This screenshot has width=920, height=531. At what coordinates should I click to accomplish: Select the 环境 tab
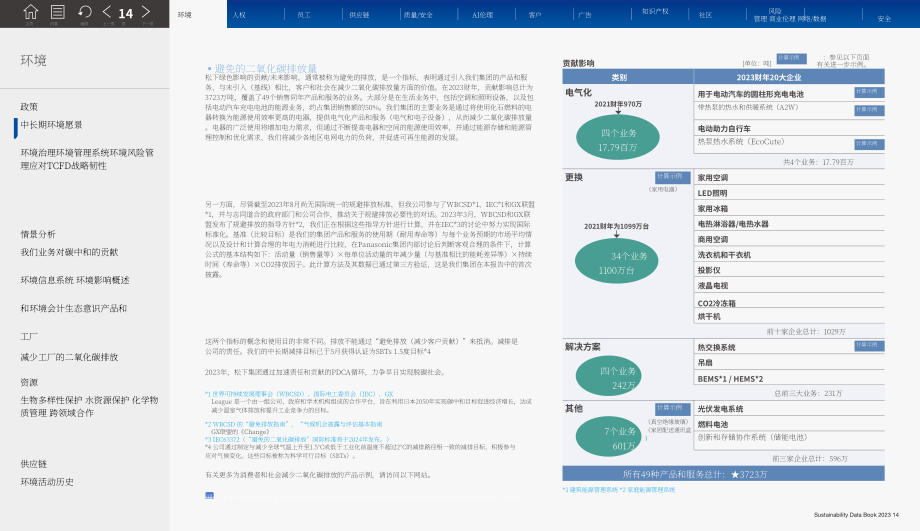coord(185,15)
